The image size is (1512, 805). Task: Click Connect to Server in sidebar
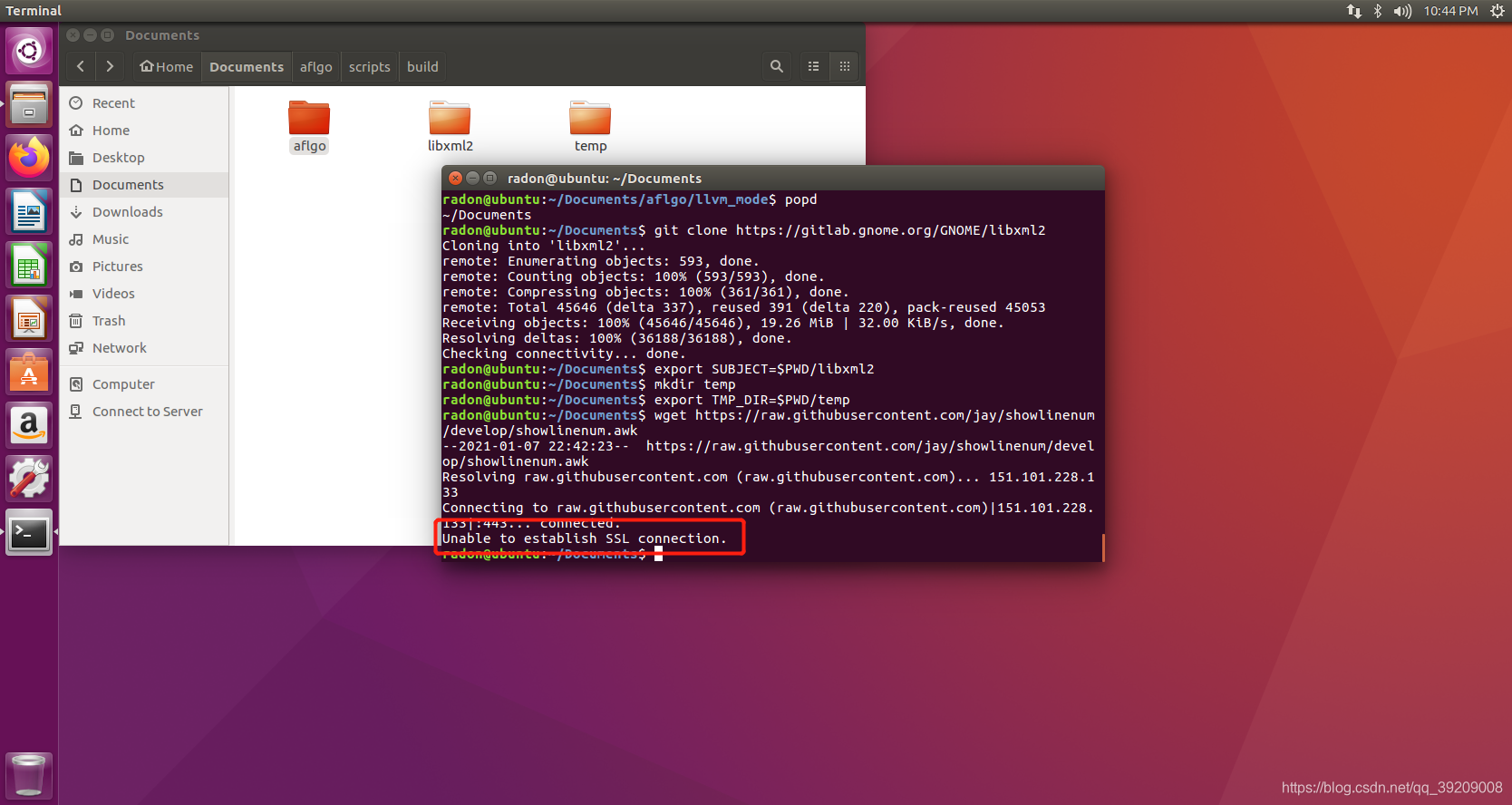pyautogui.click(x=147, y=412)
